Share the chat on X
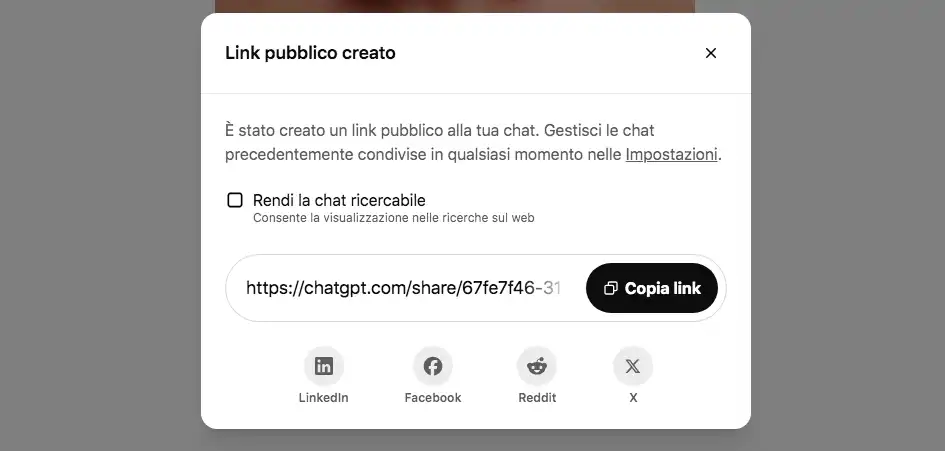This screenshot has width=945, height=451. [633, 366]
